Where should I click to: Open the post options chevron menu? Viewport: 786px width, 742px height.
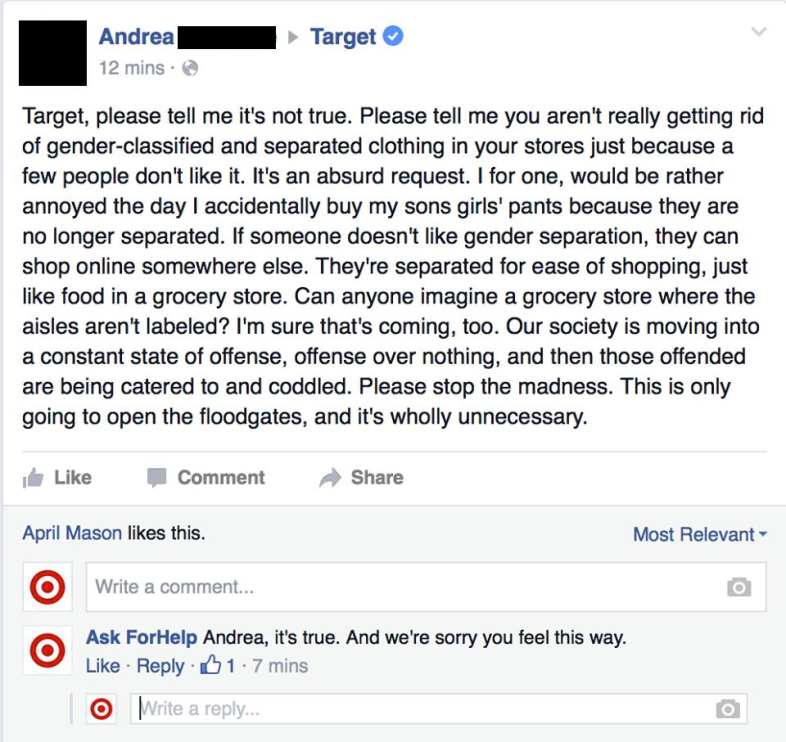tap(759, 32)
